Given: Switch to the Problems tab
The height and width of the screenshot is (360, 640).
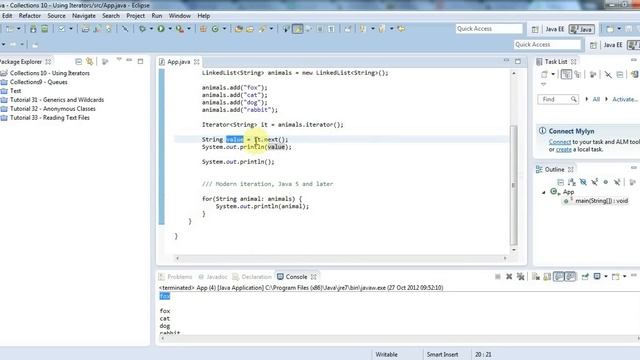Looking at the screenshot, I should (175, 277).
